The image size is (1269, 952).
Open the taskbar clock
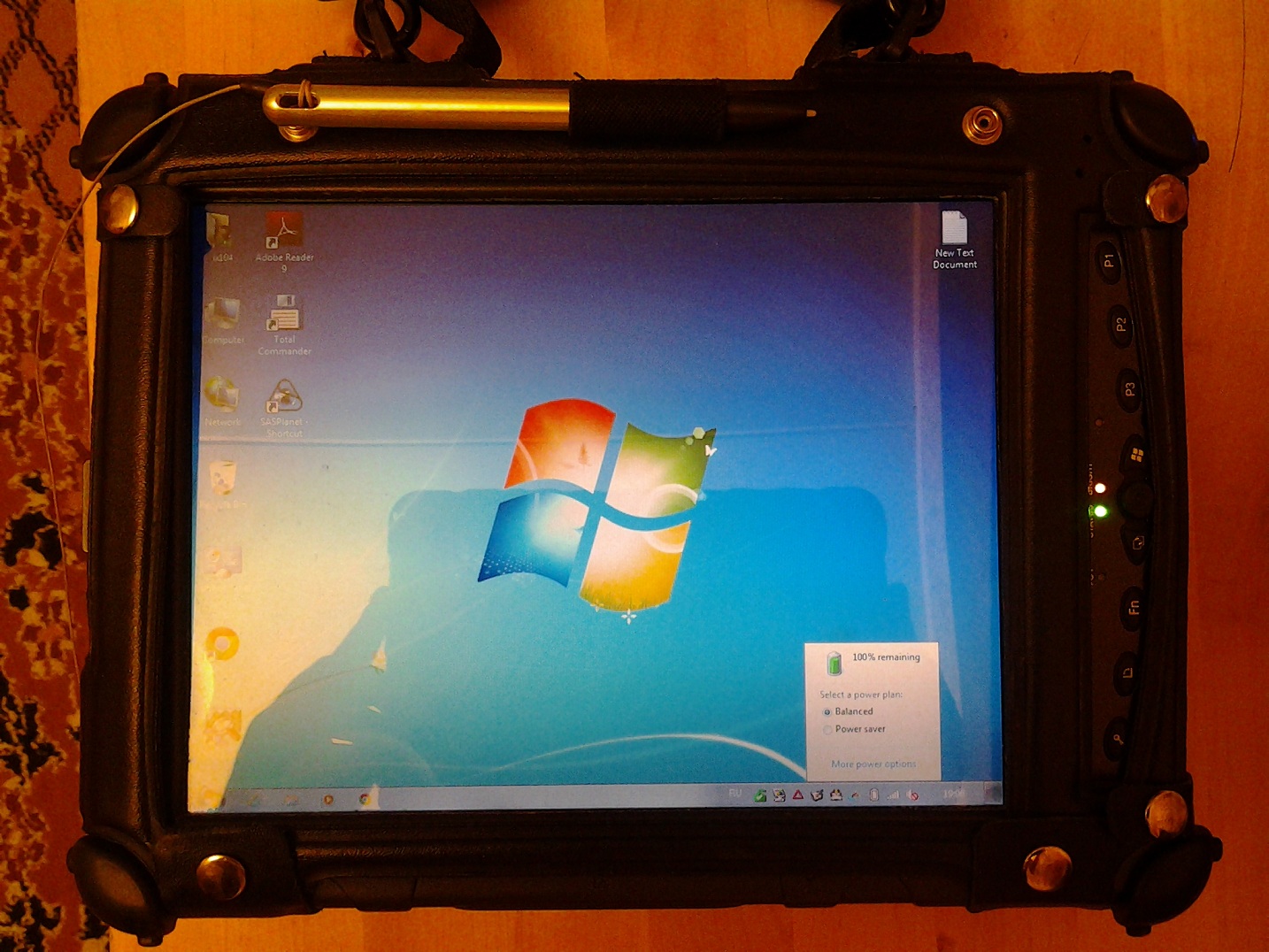tap(953, 794)
